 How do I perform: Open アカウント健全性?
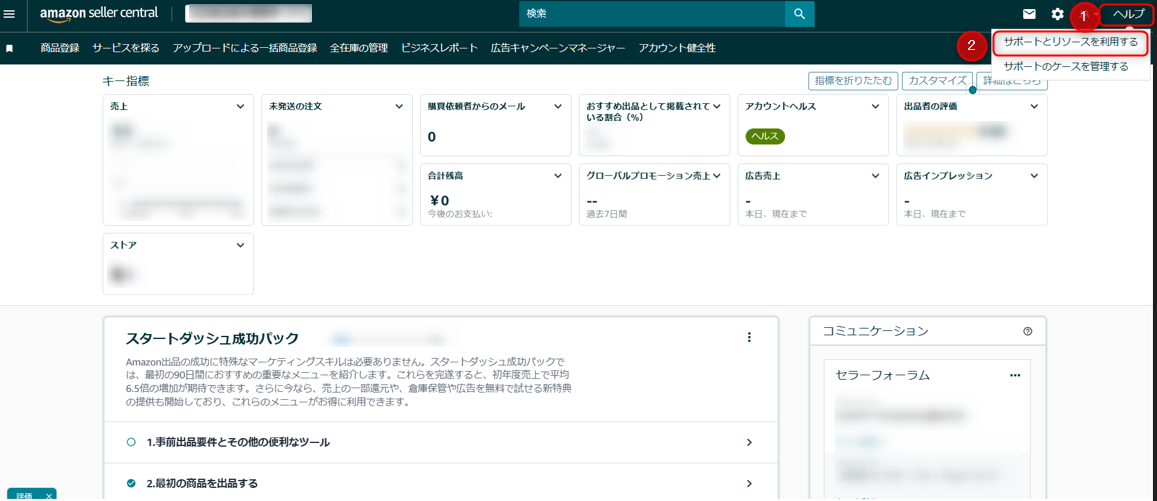677,49
